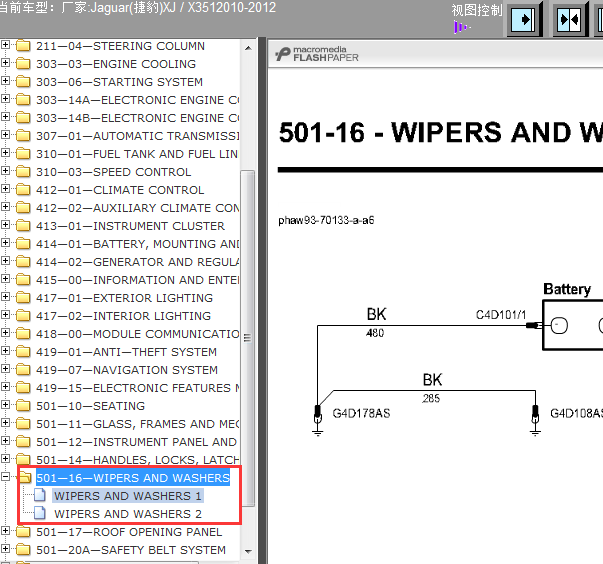Click the 211-04 Steering Column folder icon
The width and height of the screenshot is (603, 564).
point(23,46)
